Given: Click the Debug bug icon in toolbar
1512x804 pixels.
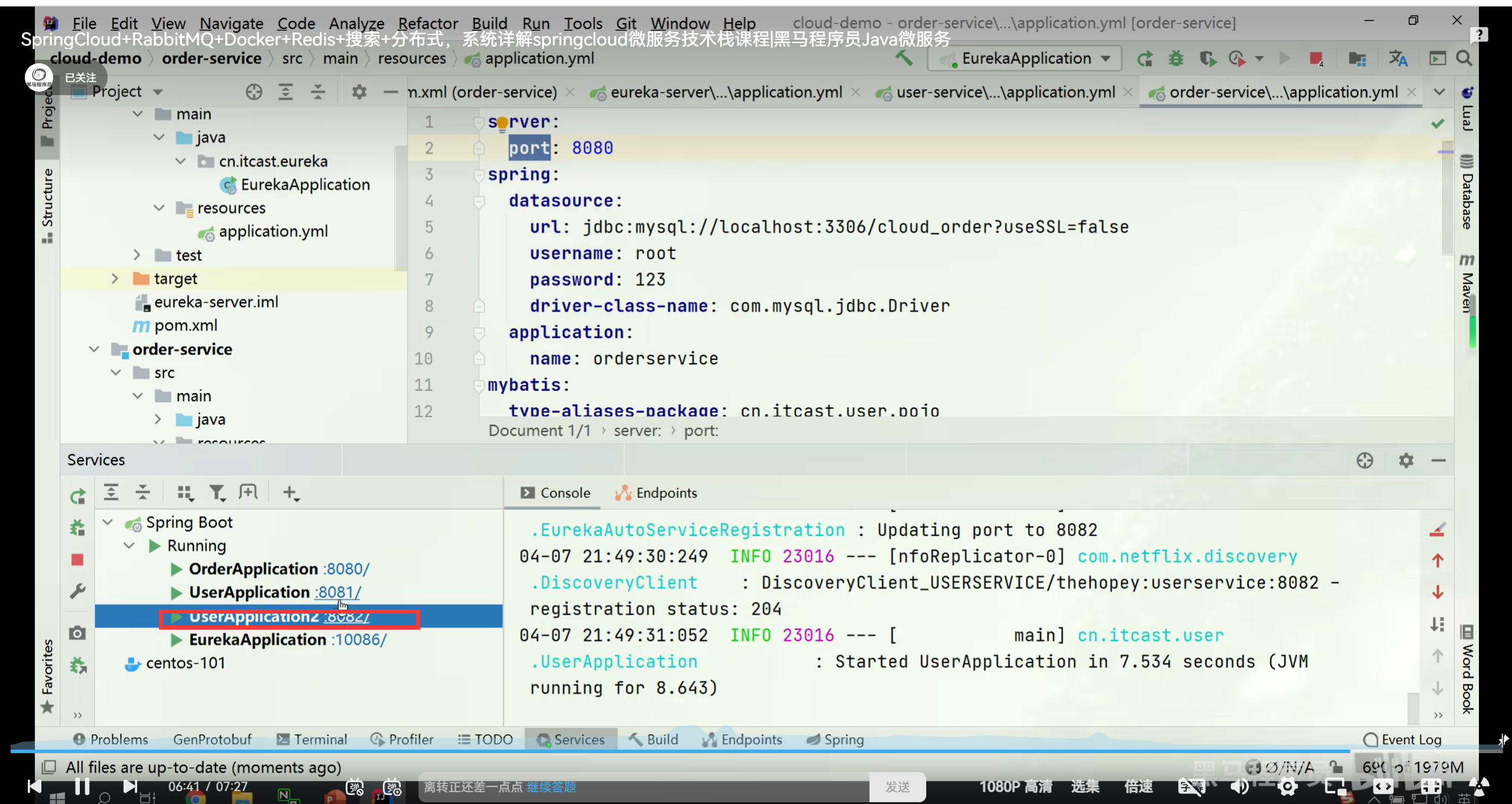Looking at the screenshot, I should (1176, 59).
